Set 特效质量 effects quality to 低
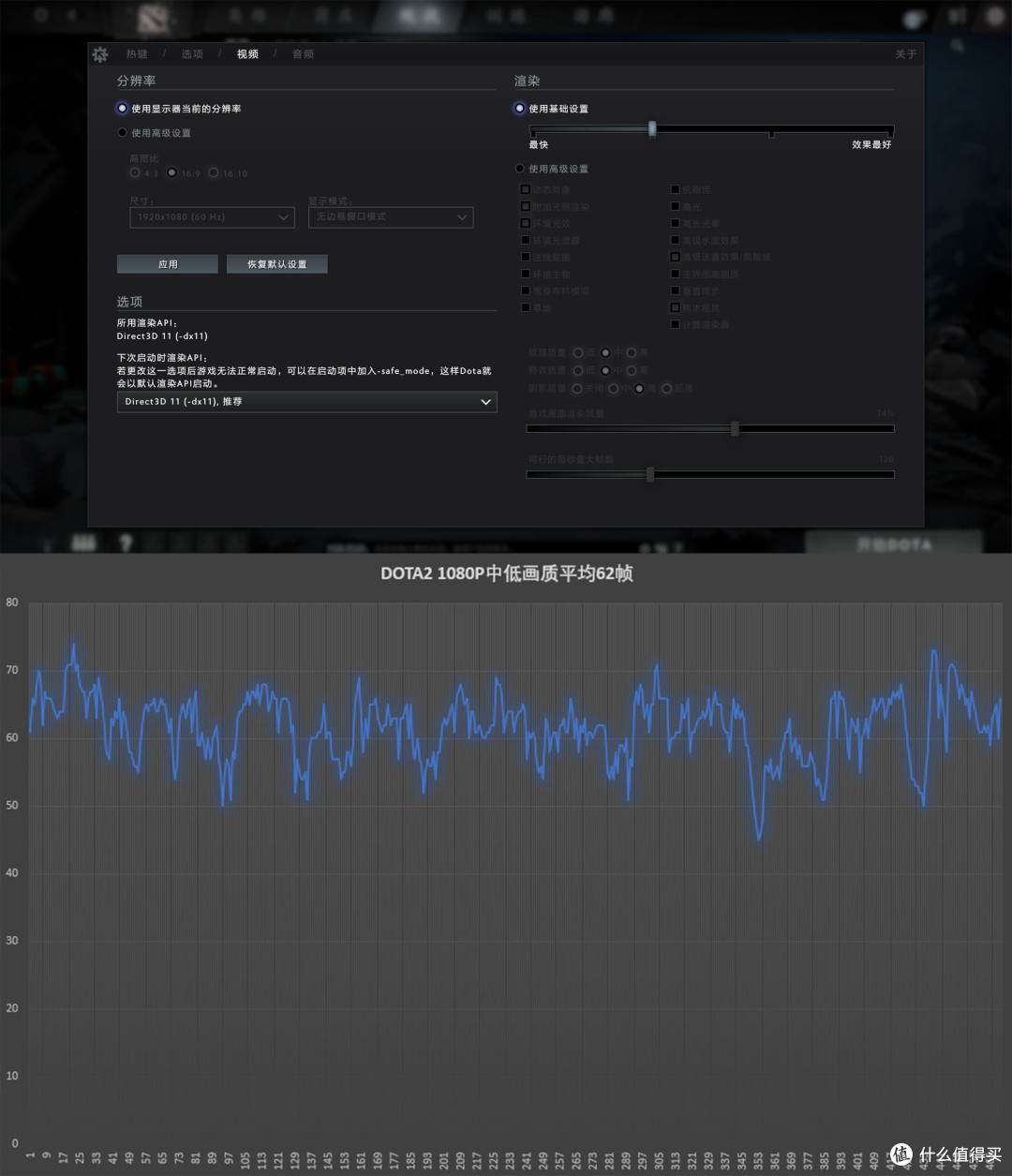This screenshot has height=1176, width=1012. click(x=578, y=370)
